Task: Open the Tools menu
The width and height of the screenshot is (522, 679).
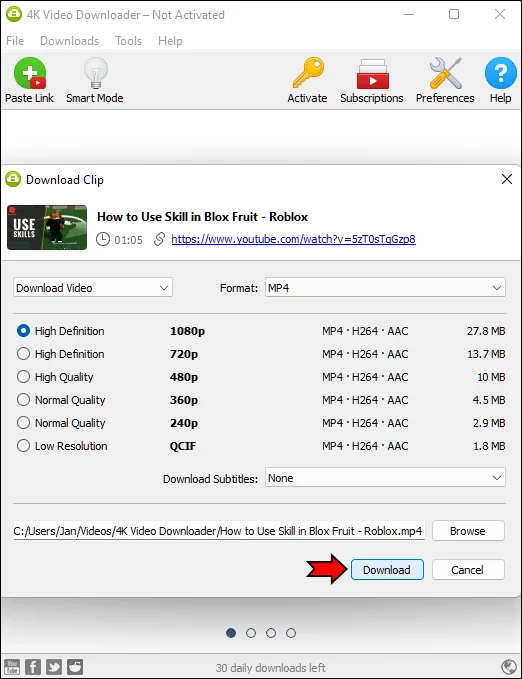Action: point(128,41)
